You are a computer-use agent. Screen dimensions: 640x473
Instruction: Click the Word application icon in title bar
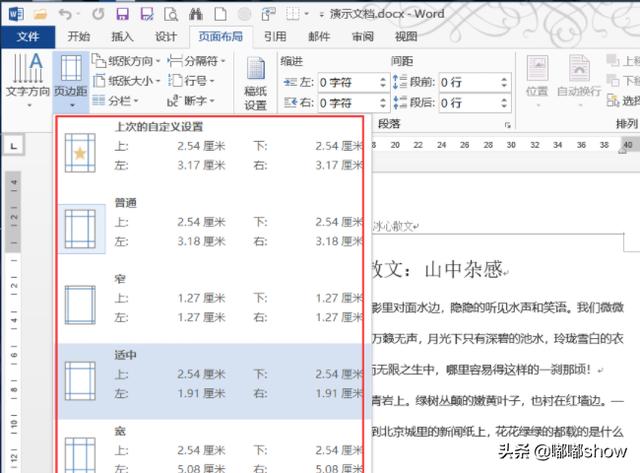coord(16,14)
